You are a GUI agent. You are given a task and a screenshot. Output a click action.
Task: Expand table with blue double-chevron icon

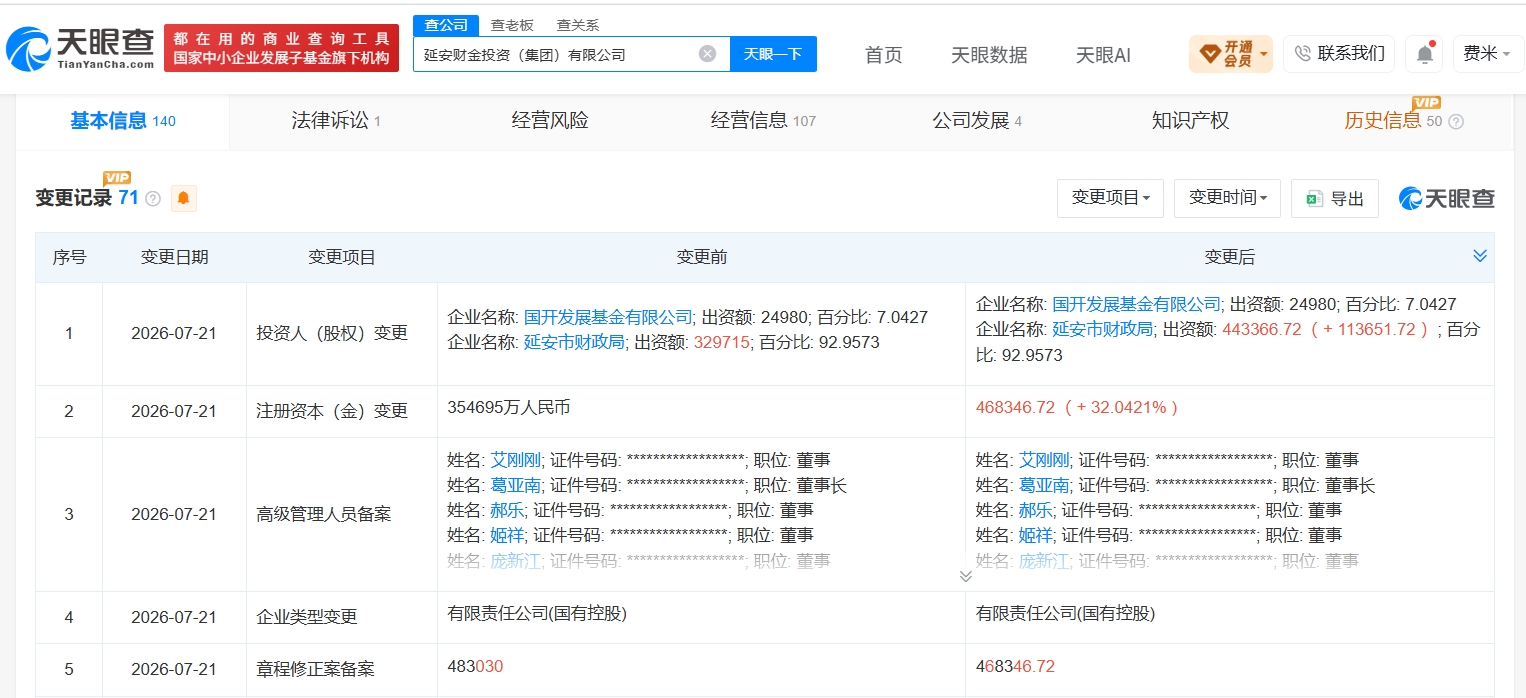coord(1480,257)
